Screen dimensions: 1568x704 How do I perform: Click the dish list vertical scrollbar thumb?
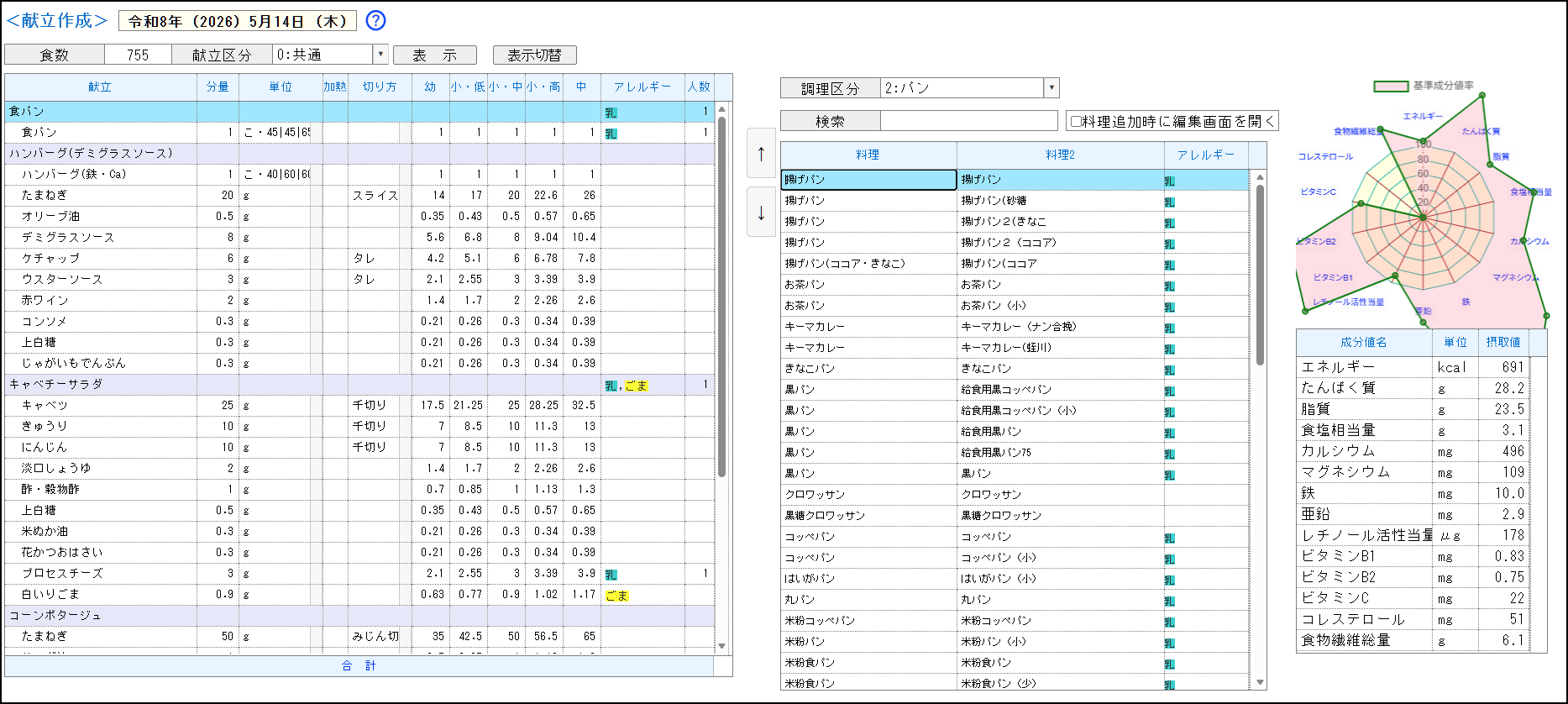tap(1260, 275)
